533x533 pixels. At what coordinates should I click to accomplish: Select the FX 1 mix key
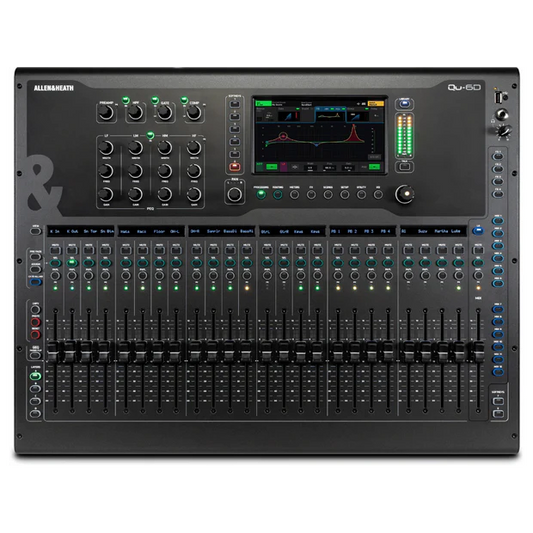click(498, 156)
